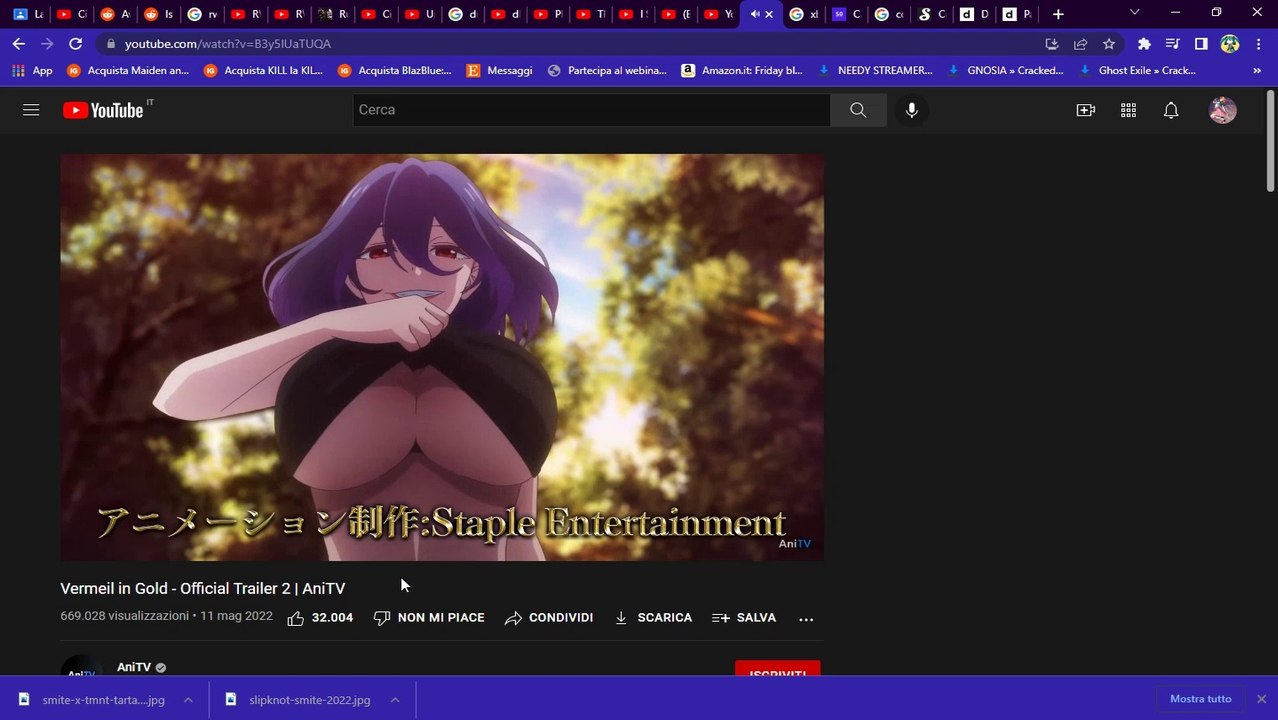Bookmark this page with the star
This screenshot has width=1278, height=720.
(x=1108, y=44)
